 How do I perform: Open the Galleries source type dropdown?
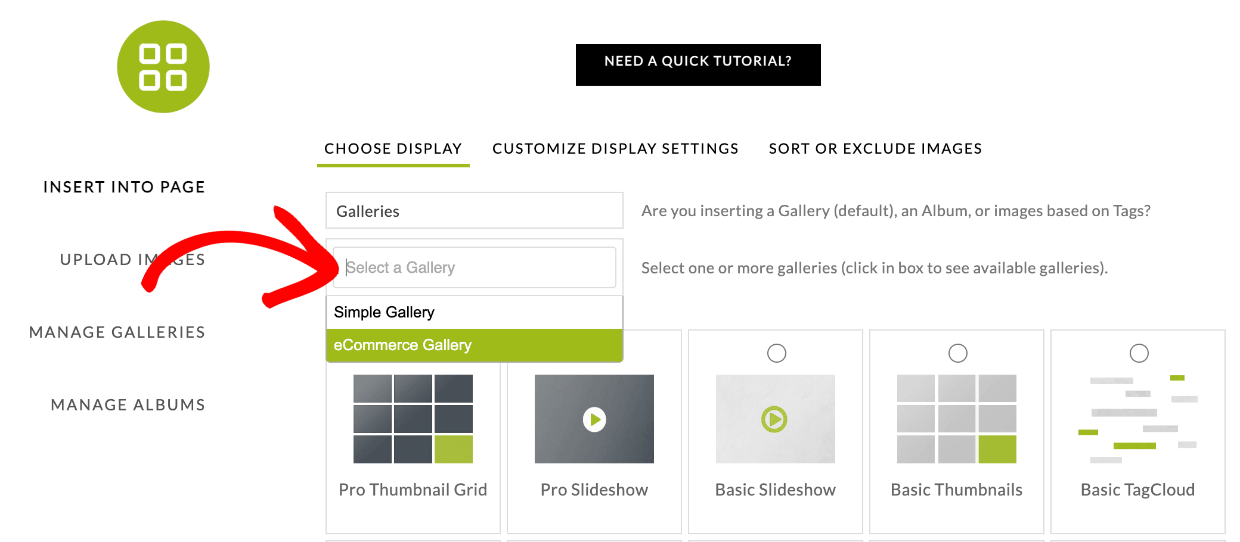tap(474, 211)
